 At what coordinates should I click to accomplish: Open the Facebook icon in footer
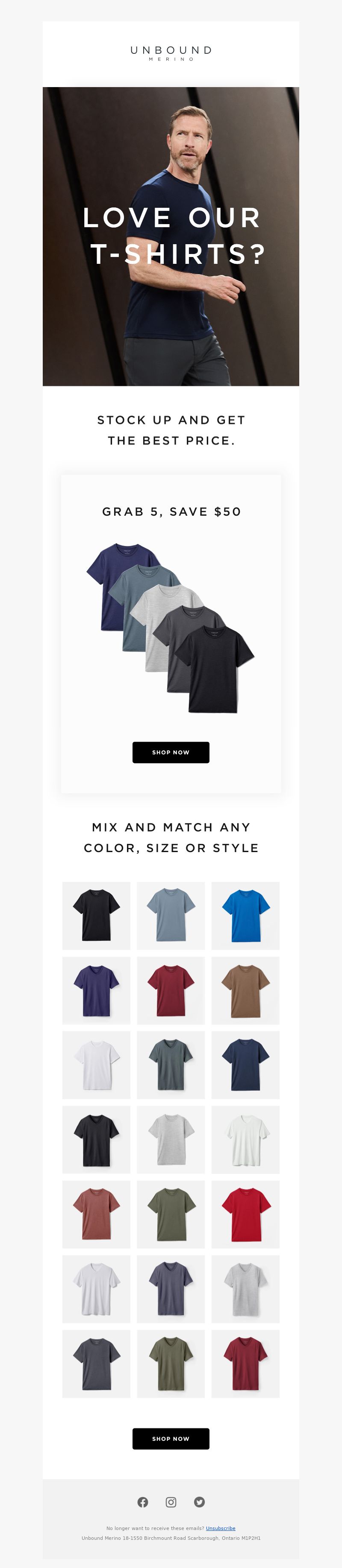coord(143,1502)
